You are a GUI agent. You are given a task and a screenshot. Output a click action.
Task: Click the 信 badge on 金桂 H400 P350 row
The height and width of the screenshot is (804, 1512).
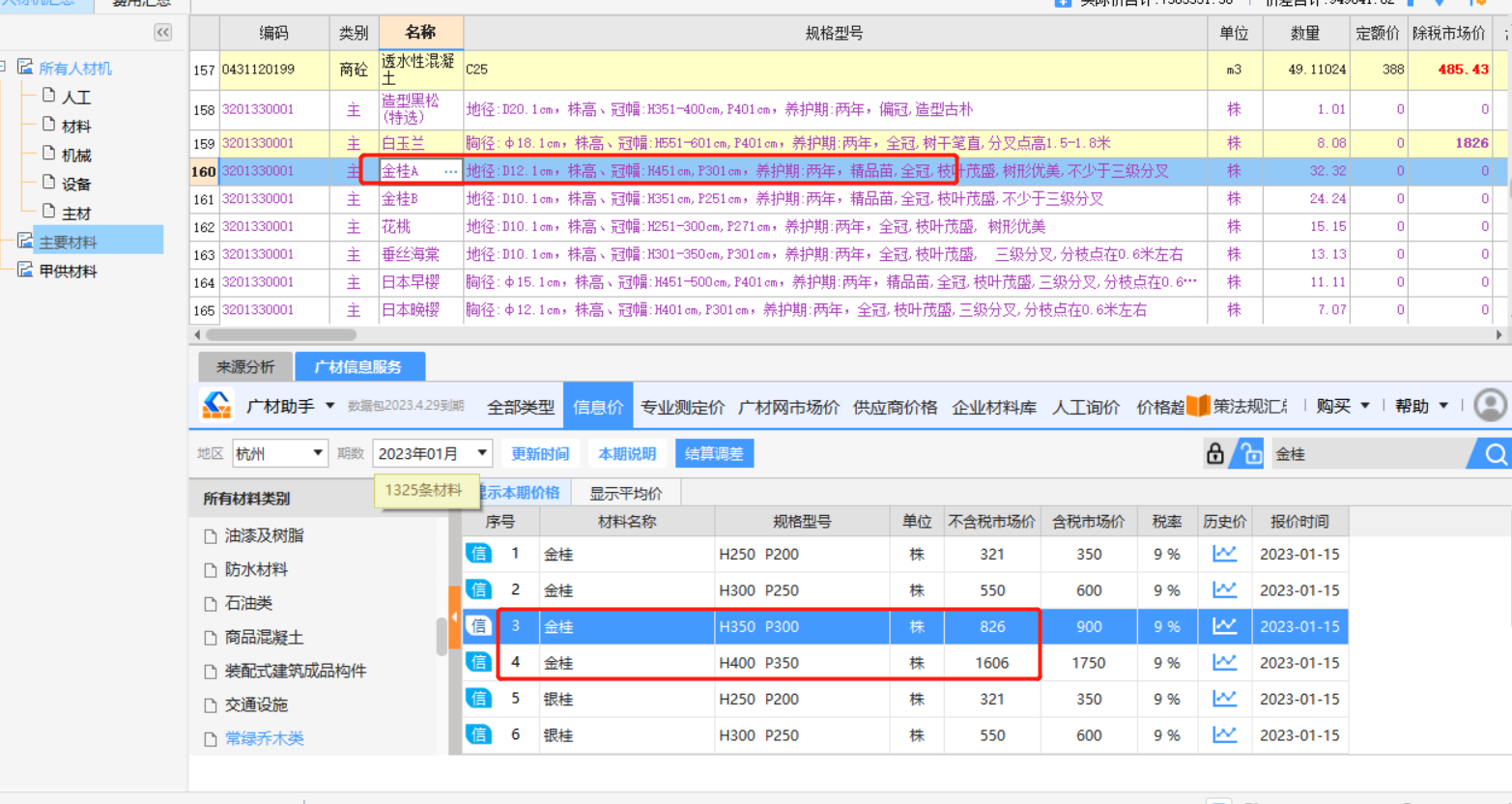(x=479, y=662)
